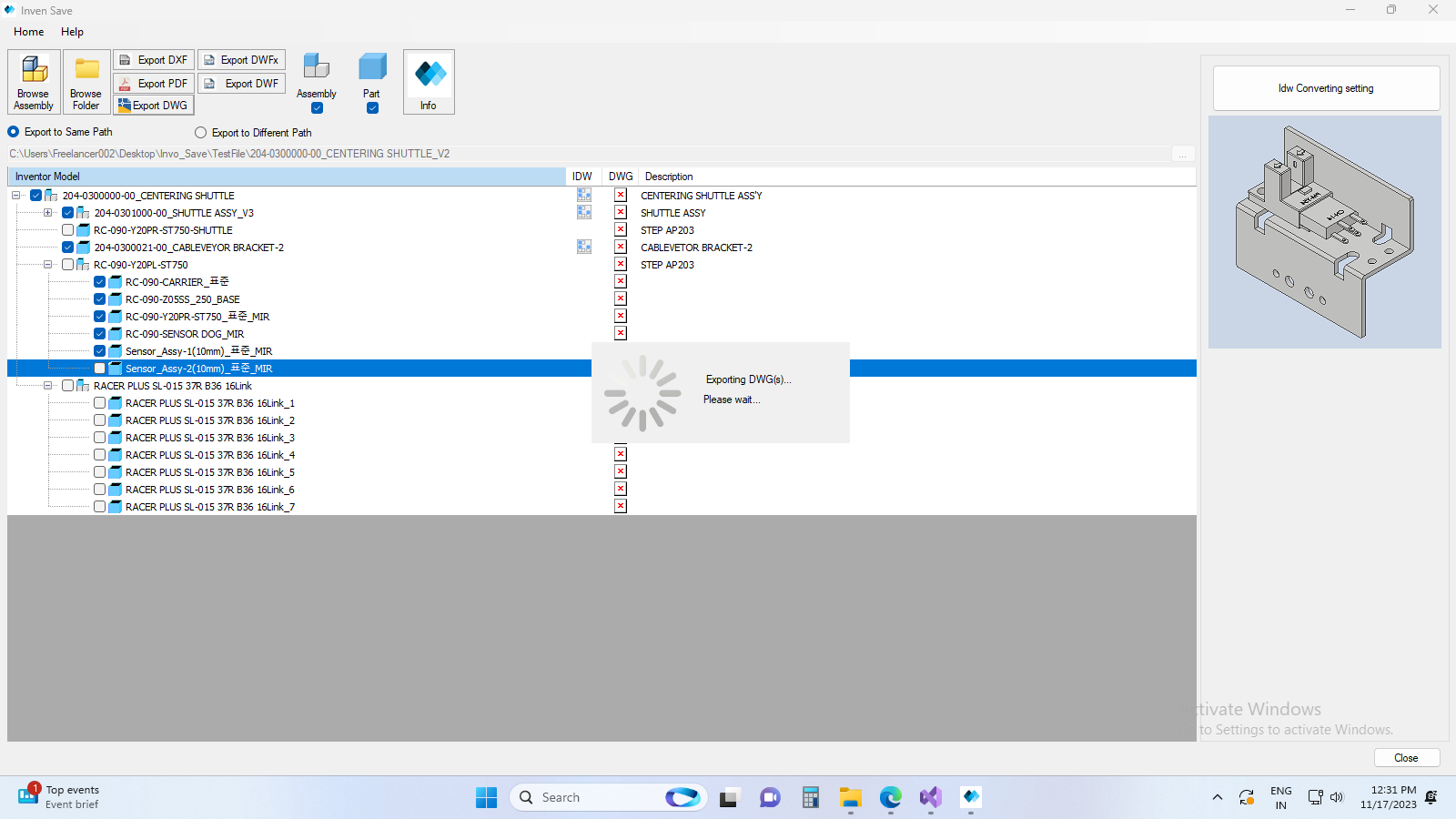Click the export path text field
This screenshot has height=819, width=1456.
(589, 154)
